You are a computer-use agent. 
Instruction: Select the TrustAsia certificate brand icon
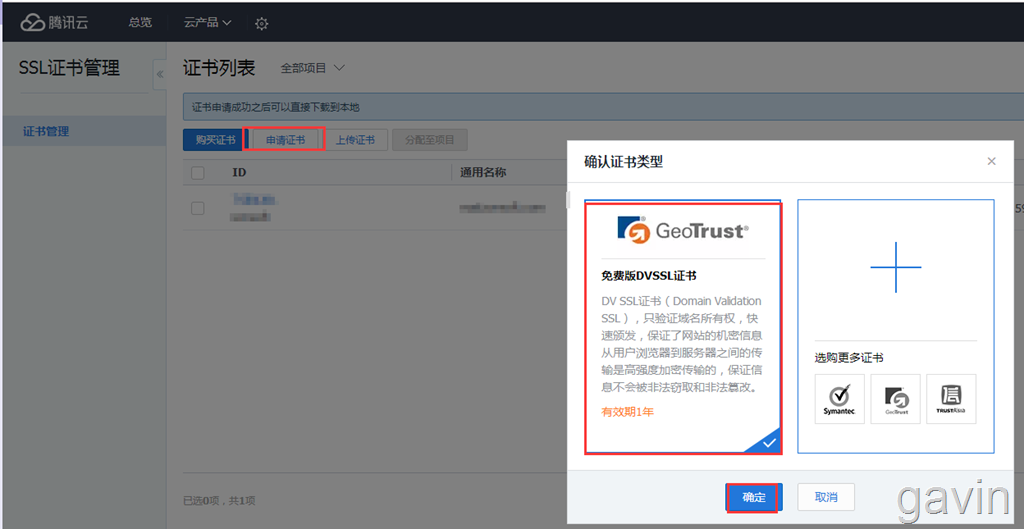(951, 398)
